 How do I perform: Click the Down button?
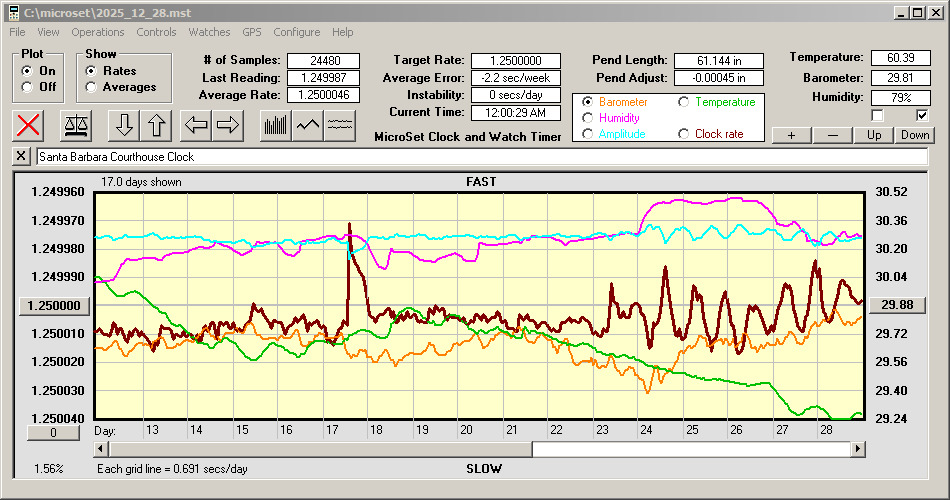click(x=915, y=135)
